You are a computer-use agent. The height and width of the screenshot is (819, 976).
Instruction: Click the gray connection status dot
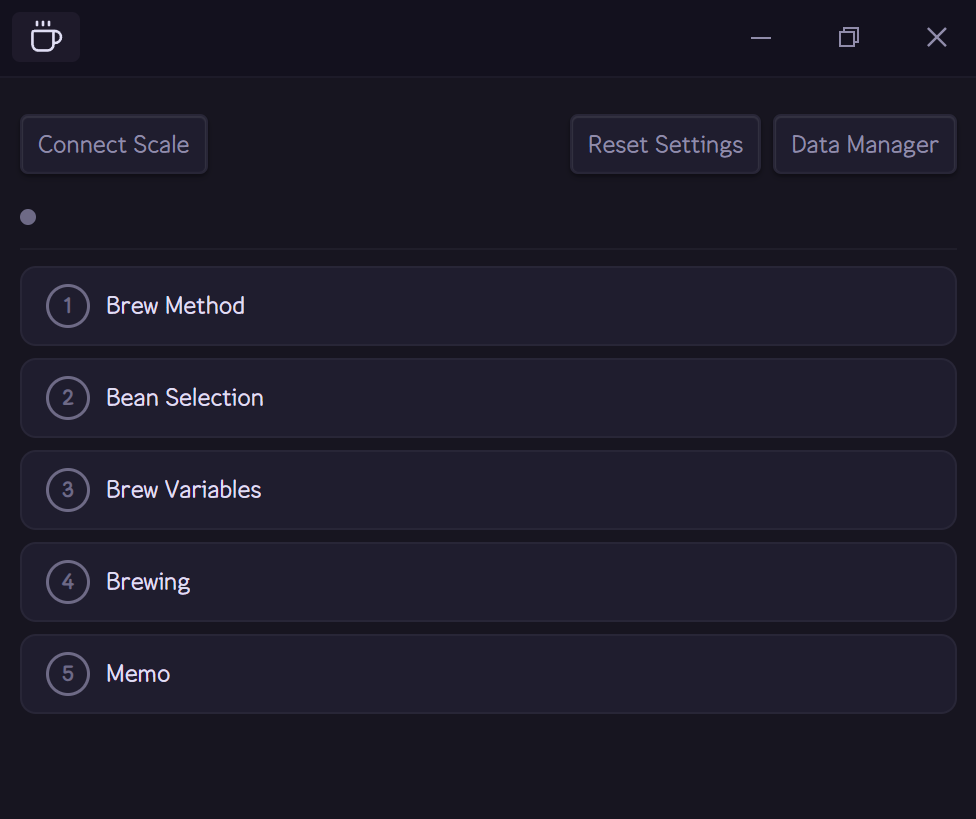(x=28, y=217)
